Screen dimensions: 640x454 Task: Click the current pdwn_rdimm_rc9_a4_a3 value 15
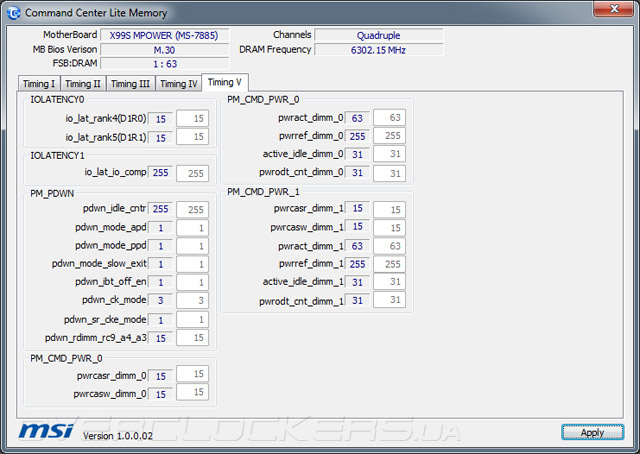point(160,338)
